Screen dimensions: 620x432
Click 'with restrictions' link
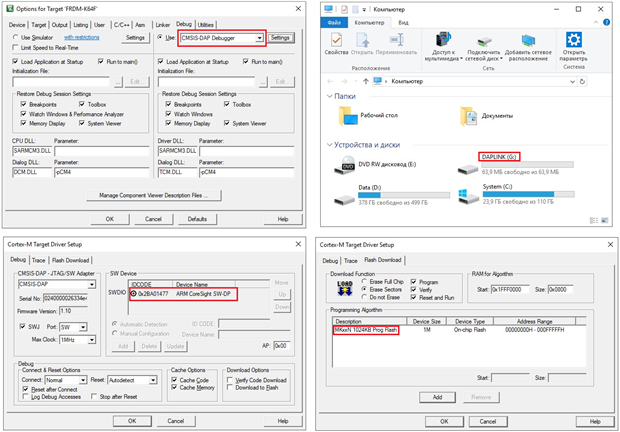pos(82,38)
